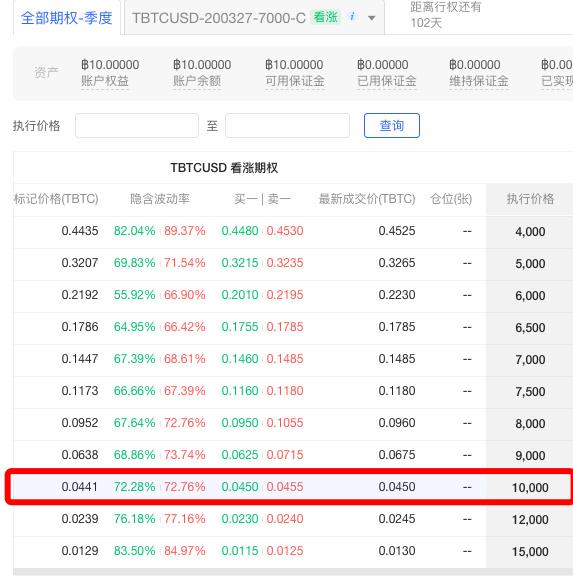Viewport: 573px width, 584px height.
Task: Click the 查询 button
Action: coord(392,126)
